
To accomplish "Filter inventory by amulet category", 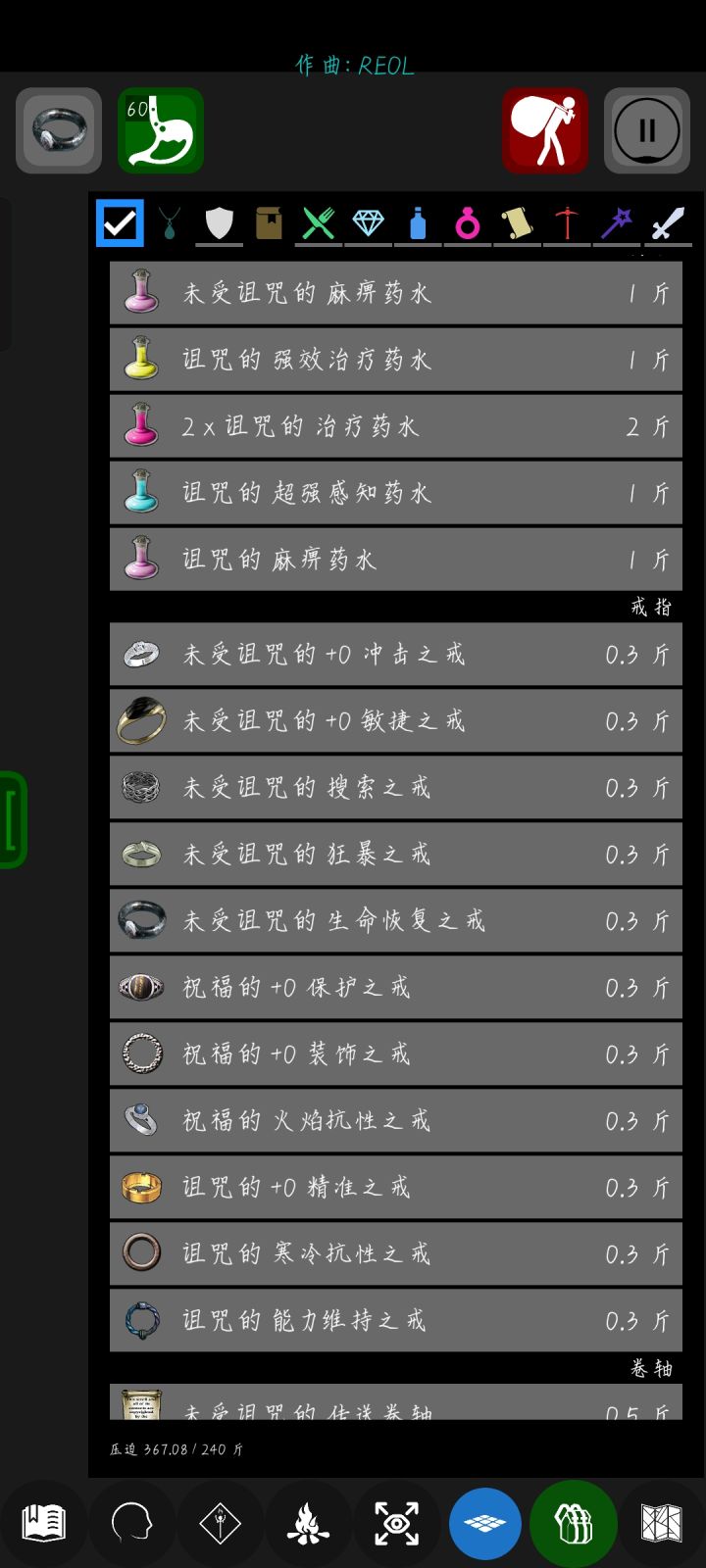I will tap(170, 223).
